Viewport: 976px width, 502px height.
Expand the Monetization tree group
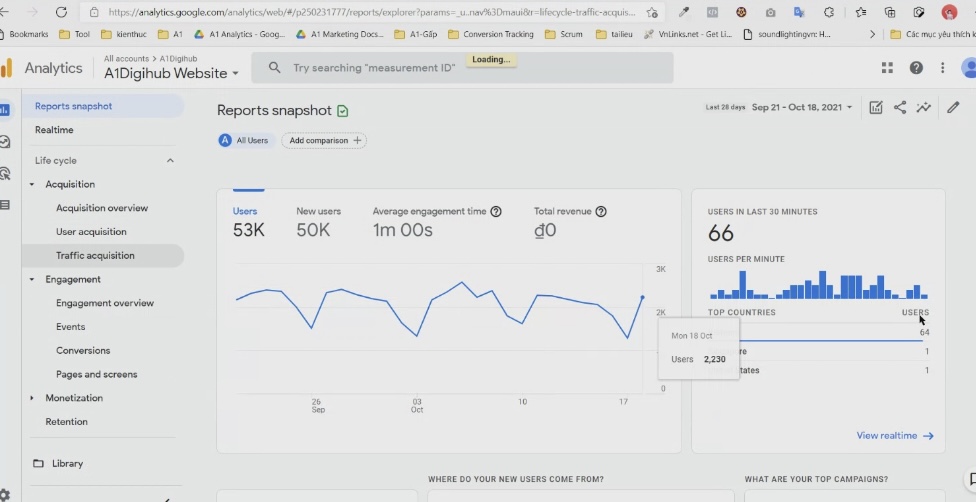pyautogui.click(x=32, y=398)
